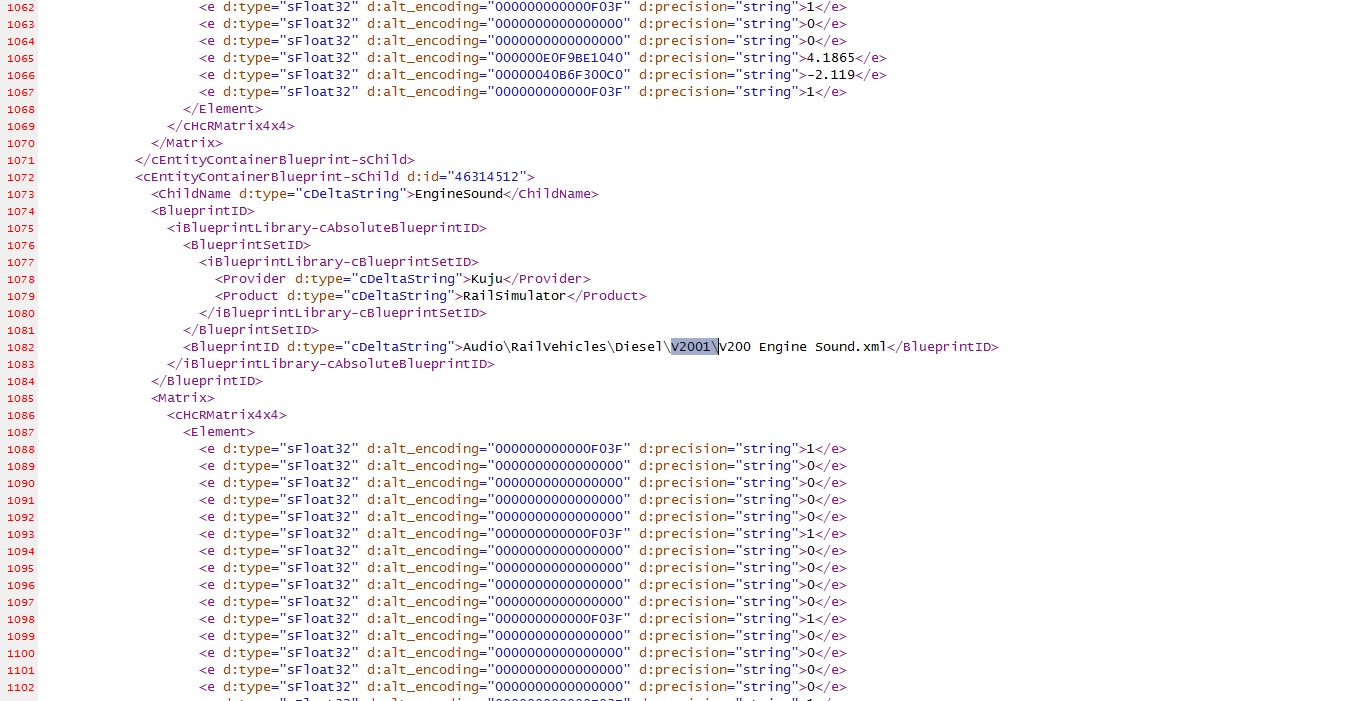Image resolution: width=1362 pixels, height=701 pixels.
Task: Click the closing </Product> tag
Action: click(x=607, y=296)
